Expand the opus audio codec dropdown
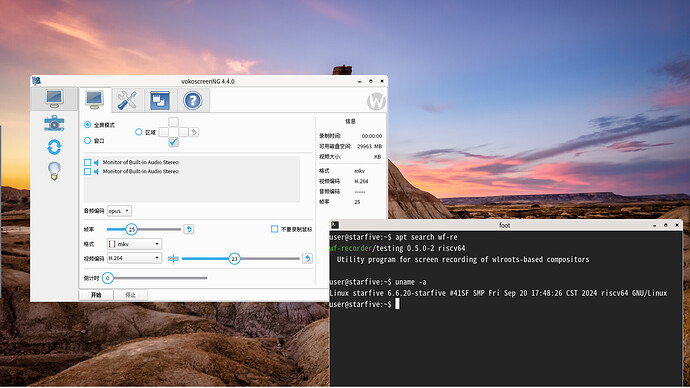The height and width of the screenshot is (388, 690). (119, 211)
